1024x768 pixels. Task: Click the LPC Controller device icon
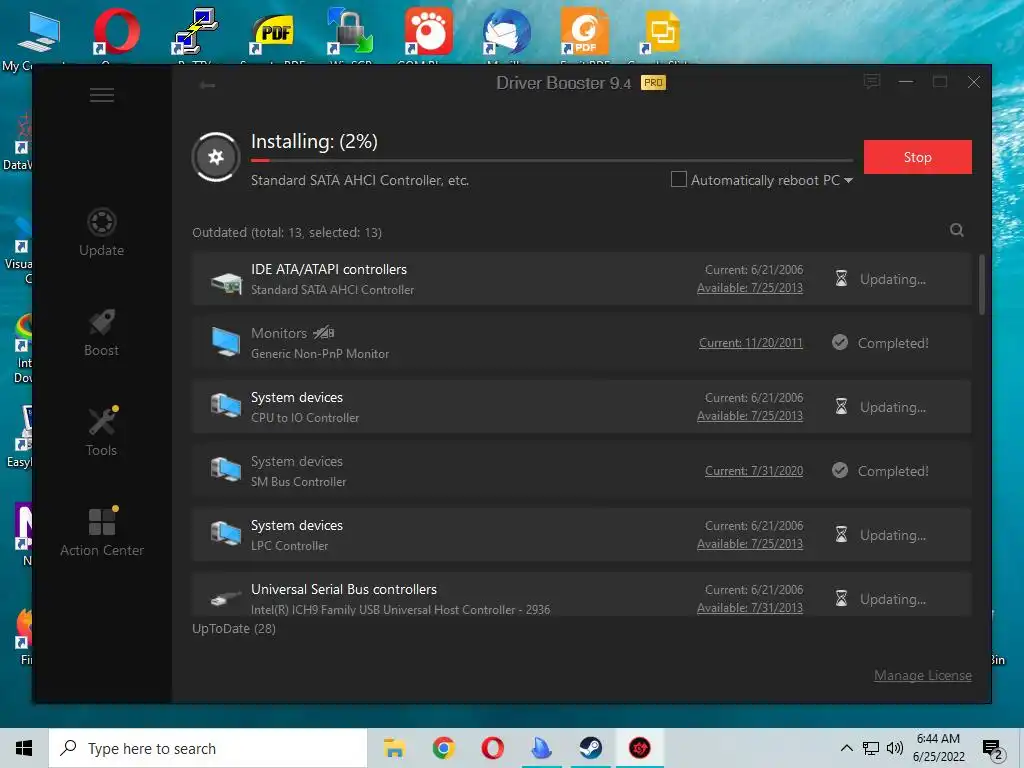[x=226, y=534]
